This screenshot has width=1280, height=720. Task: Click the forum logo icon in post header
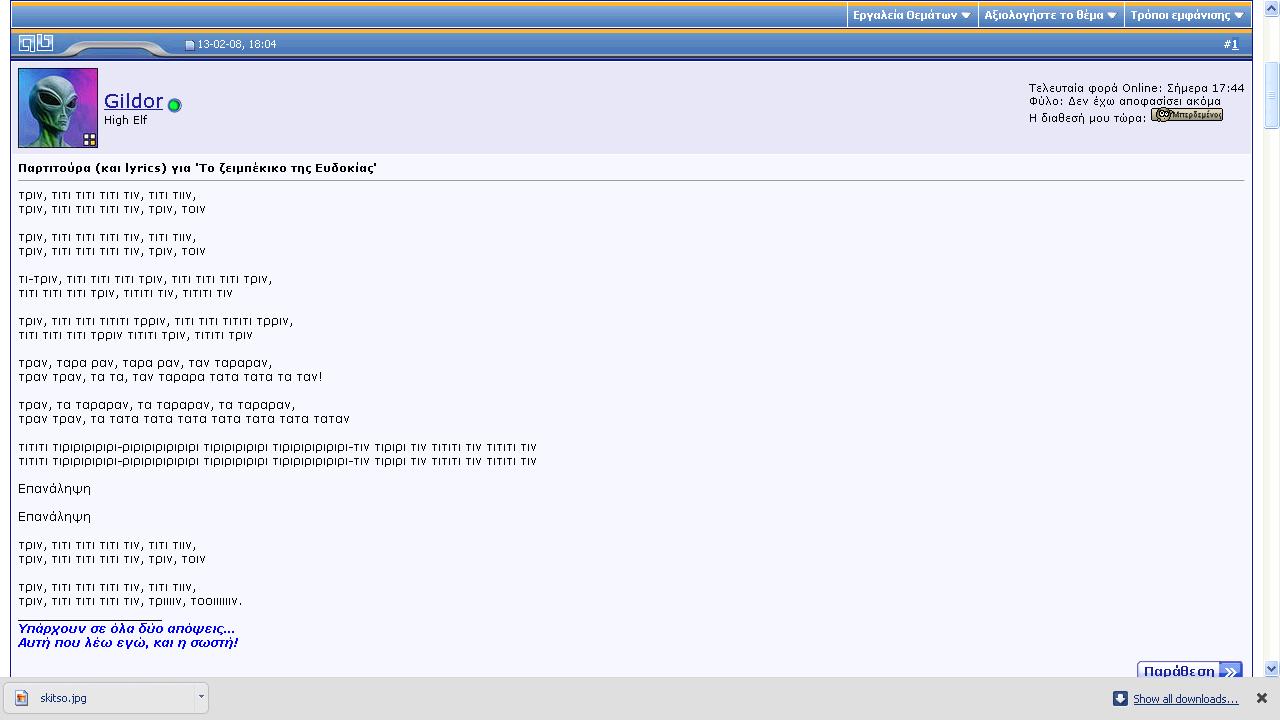pyautogui.click(x=36, y=43)
